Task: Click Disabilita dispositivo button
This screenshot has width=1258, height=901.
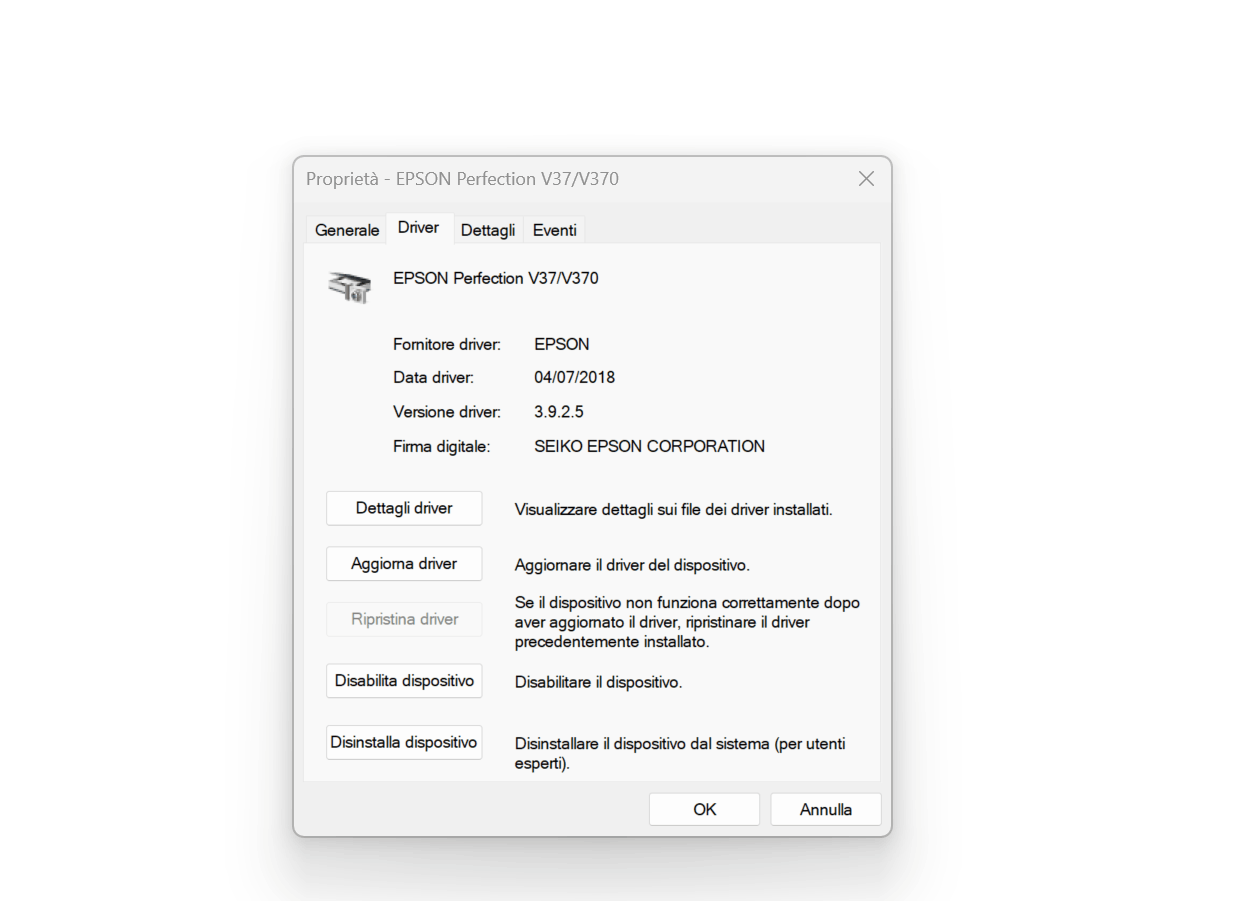Action: (404, 681)
